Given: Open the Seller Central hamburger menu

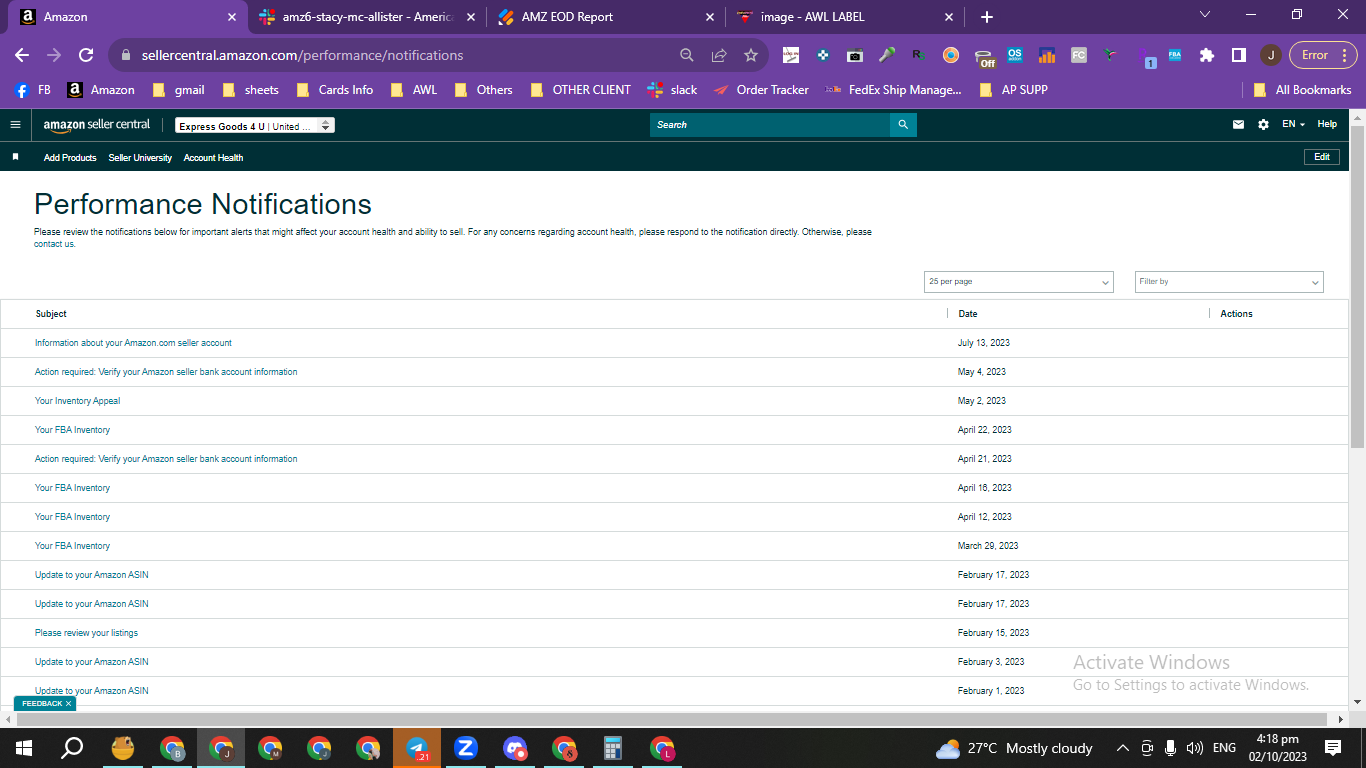Looking at the screenshot, I should click(15, 125).
